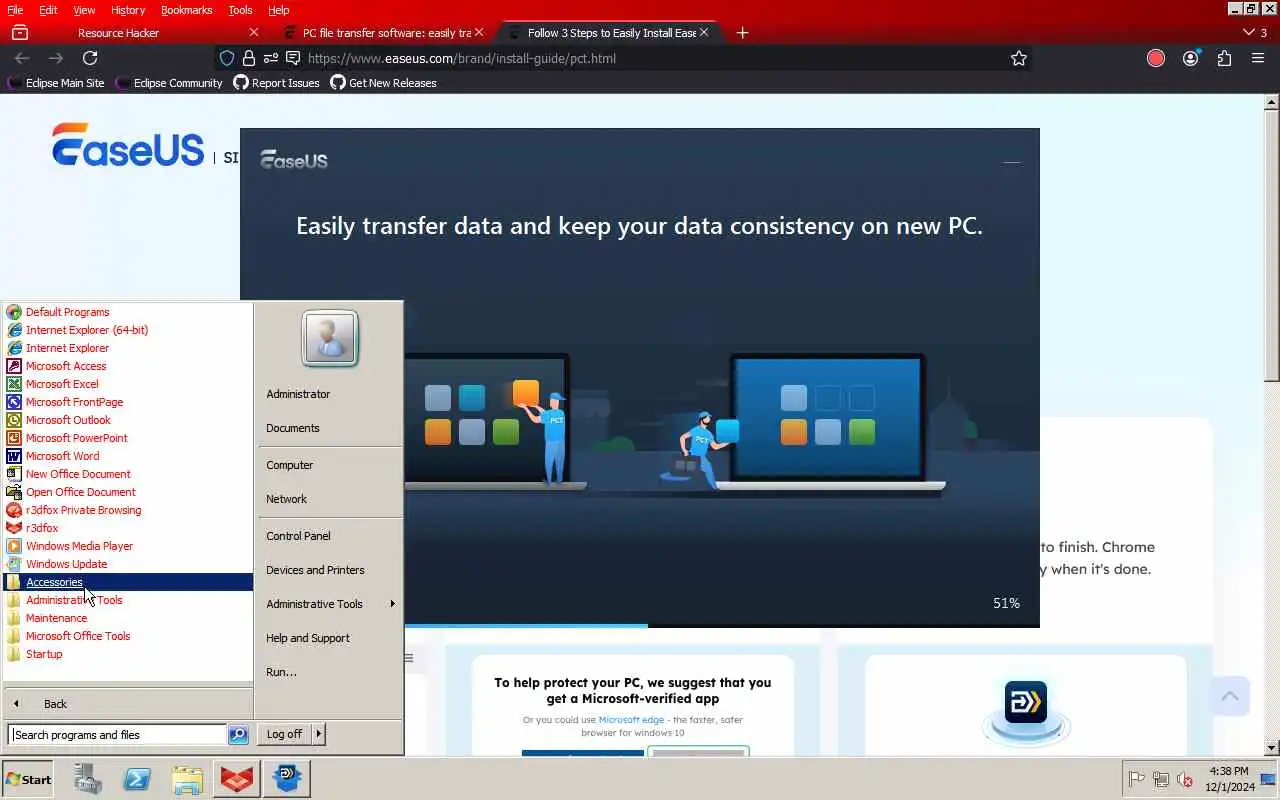Open Microsoft PowerPoint
Image resolution: width=1280 pixels, height=800 pixels.
(x=76, y=438)
